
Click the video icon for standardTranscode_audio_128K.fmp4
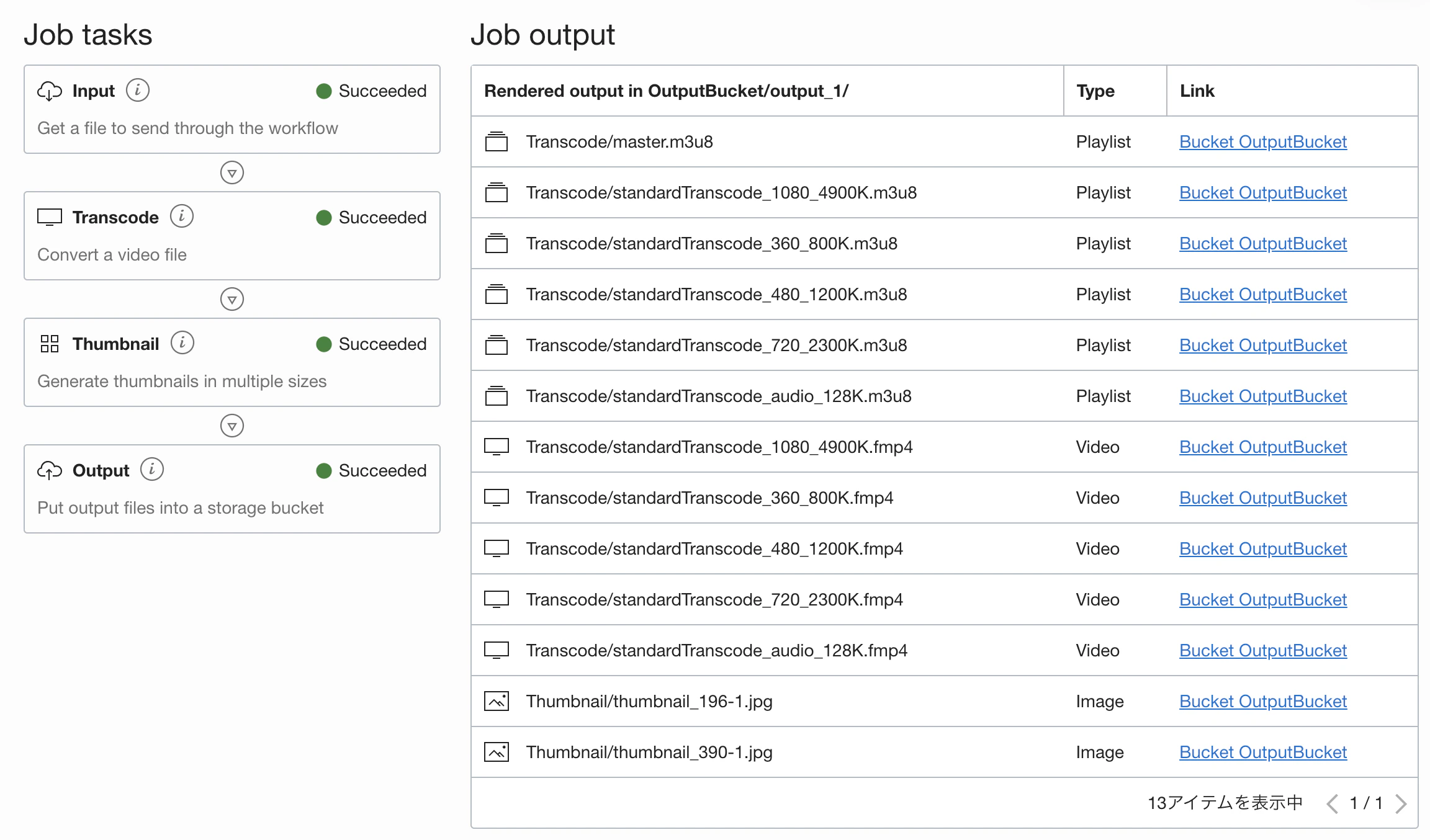click(x=497, y=650)
